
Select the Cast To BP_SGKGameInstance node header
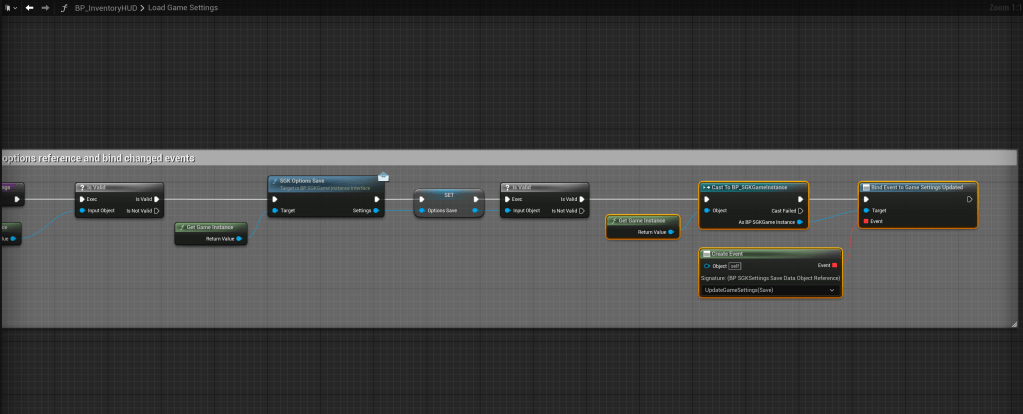click(753, 187)
